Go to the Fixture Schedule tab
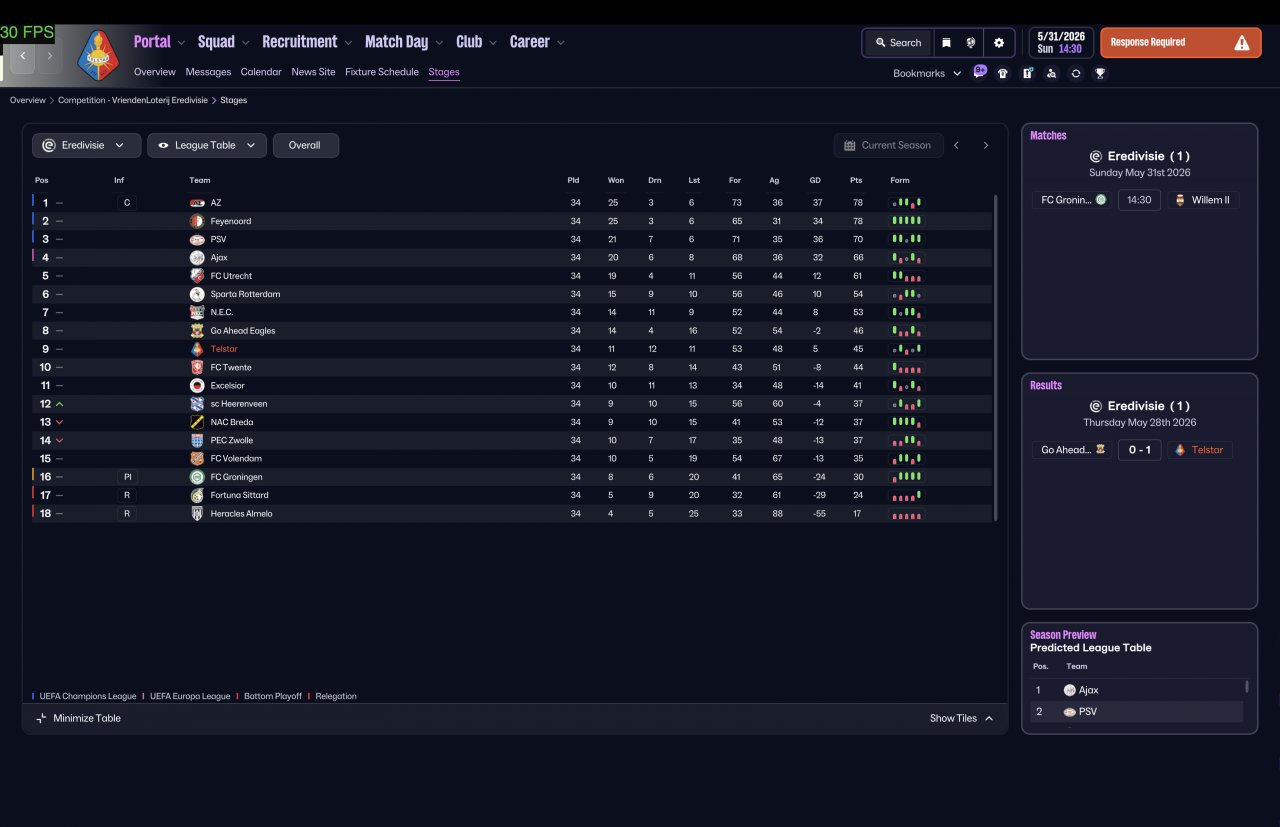The width and height of the screenshot is (1280, 827). click(x=382, y=72)
